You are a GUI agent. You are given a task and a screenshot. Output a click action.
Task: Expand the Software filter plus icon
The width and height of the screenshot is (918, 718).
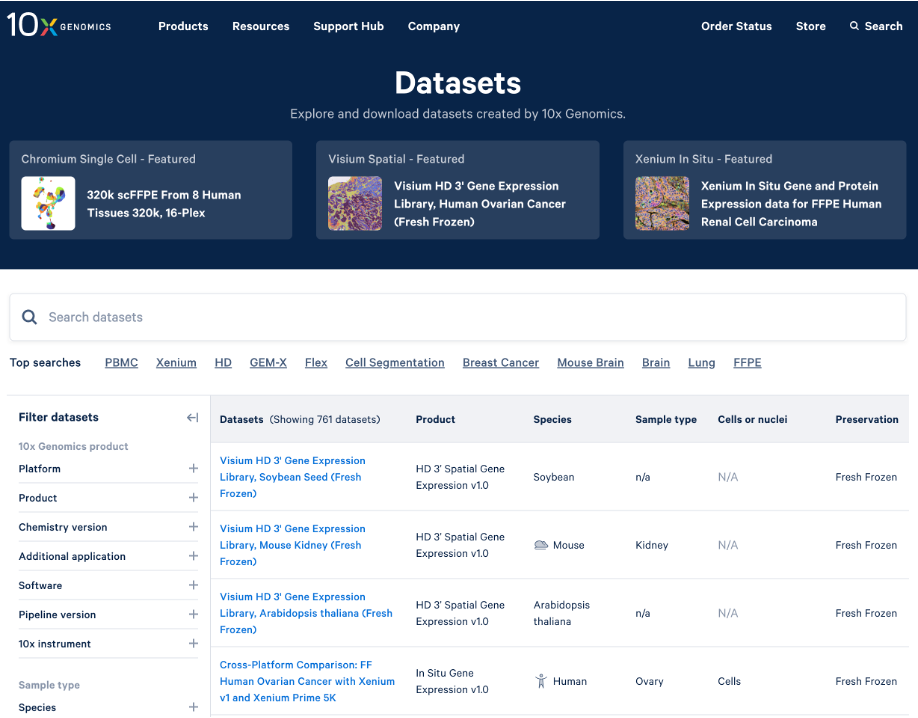[193, 586]
